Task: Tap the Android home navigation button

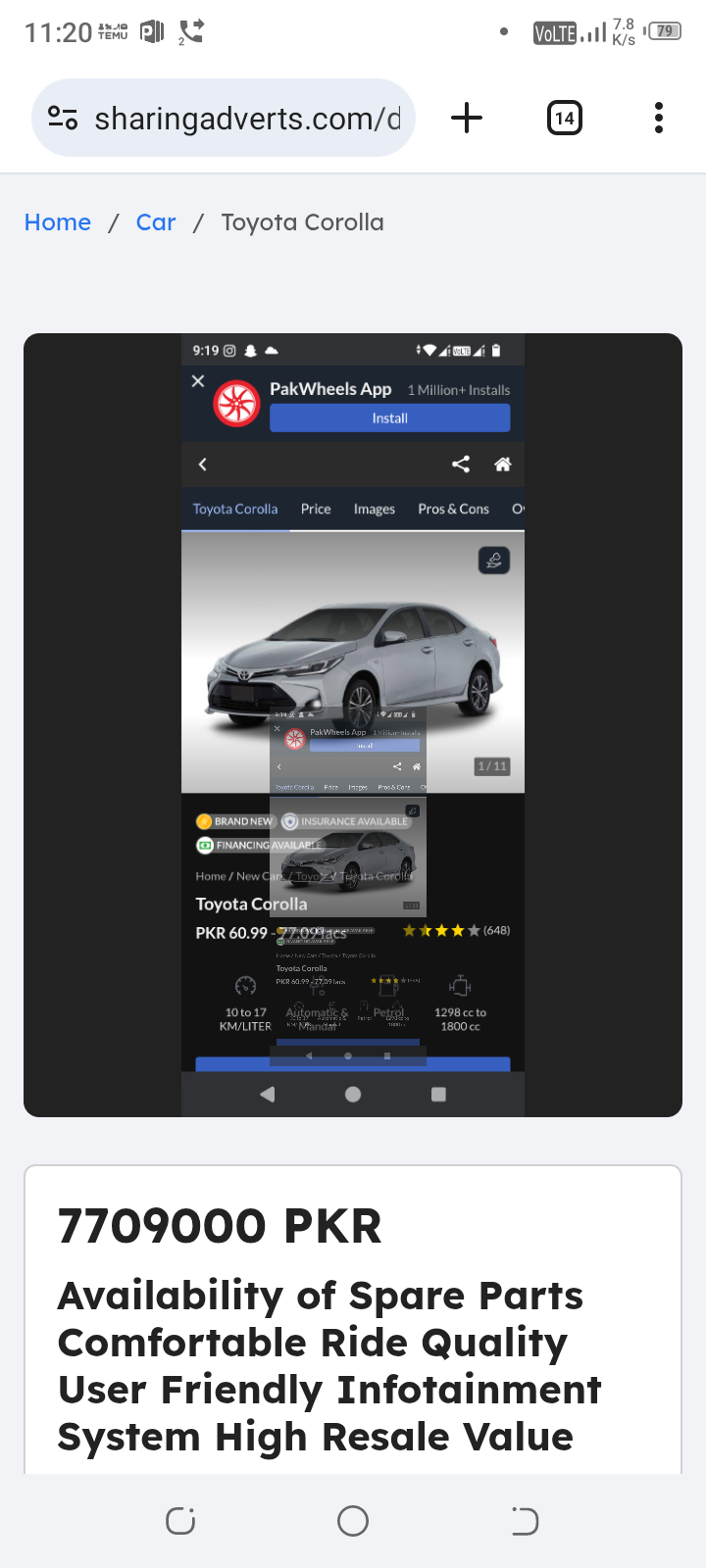Action: (353, 1521)
